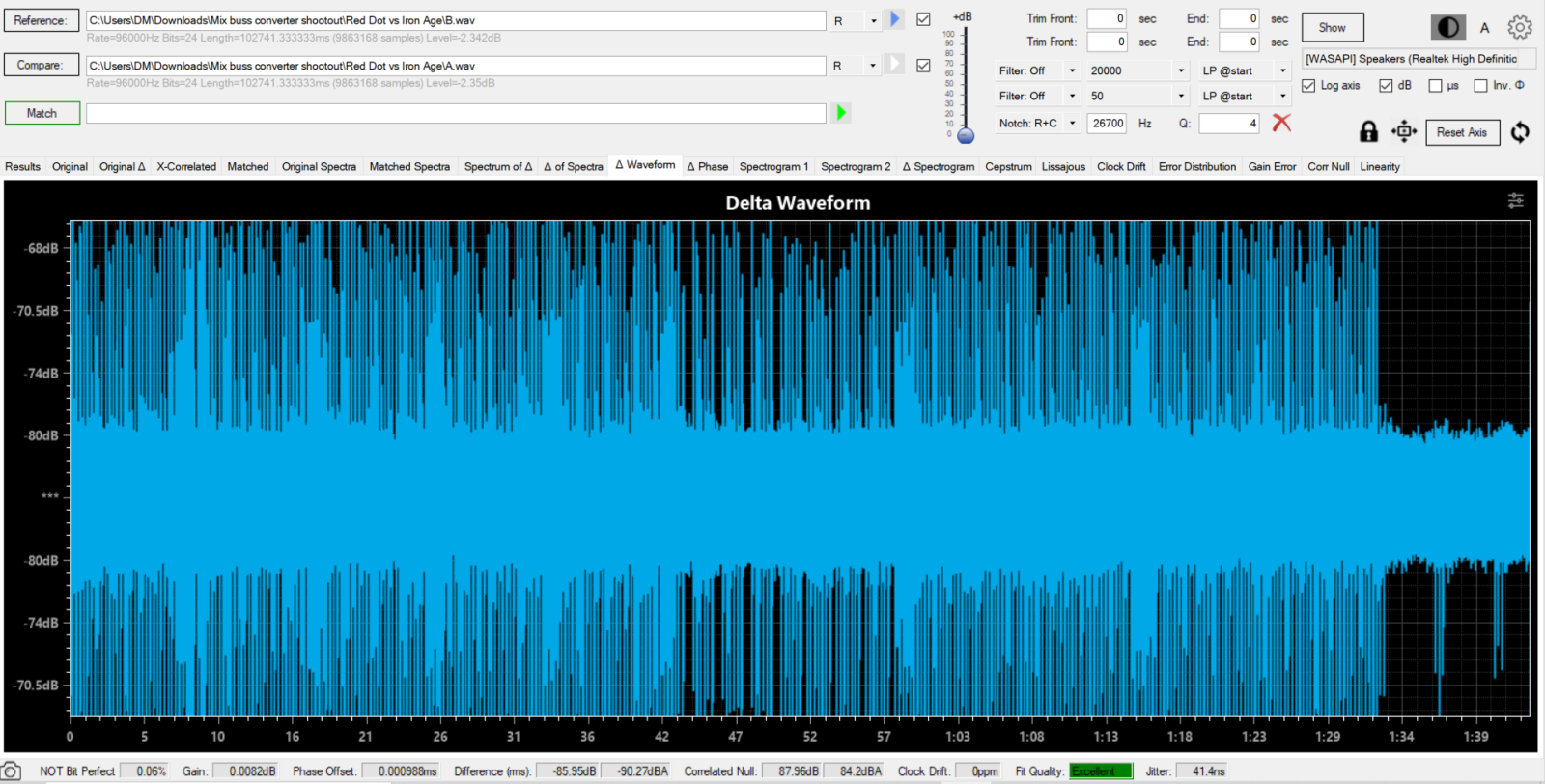This screenshot has width=1545, height=784.
Task: Toggle the Reference file checkbox
Action: point(923,19)
